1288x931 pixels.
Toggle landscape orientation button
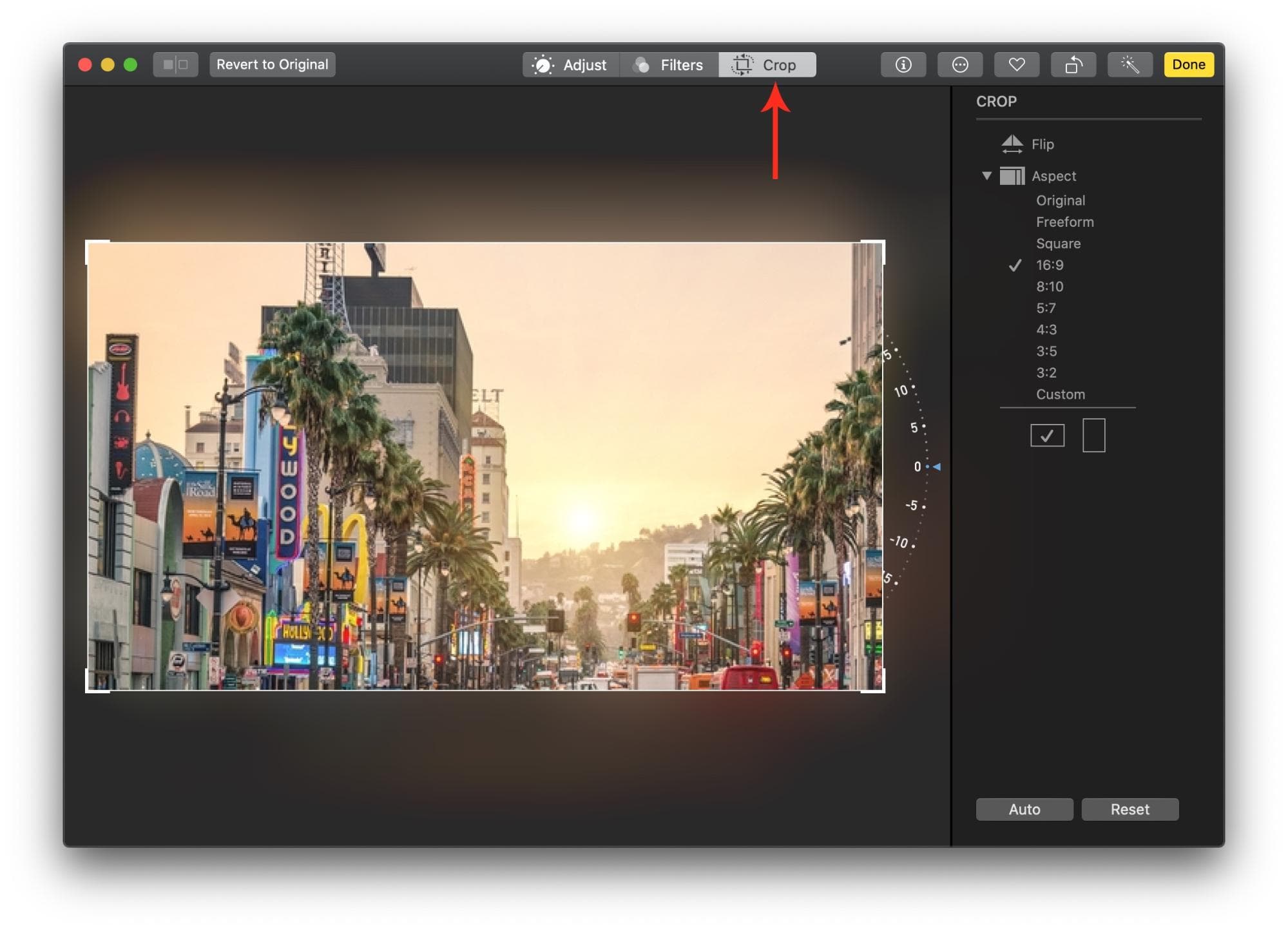[x=1048, y=434]
